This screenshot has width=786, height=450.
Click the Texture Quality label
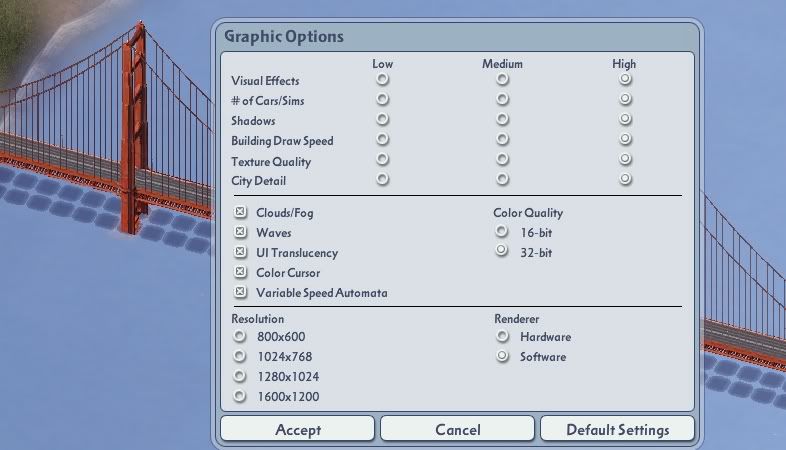(x=271, y=162)
